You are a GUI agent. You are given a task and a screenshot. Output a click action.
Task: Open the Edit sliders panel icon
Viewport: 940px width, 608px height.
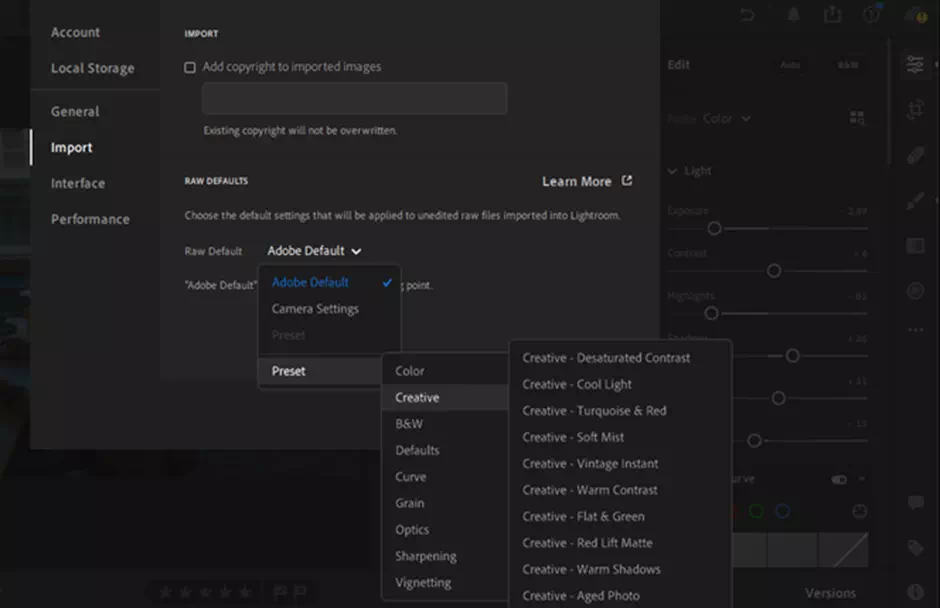point(915,64)
